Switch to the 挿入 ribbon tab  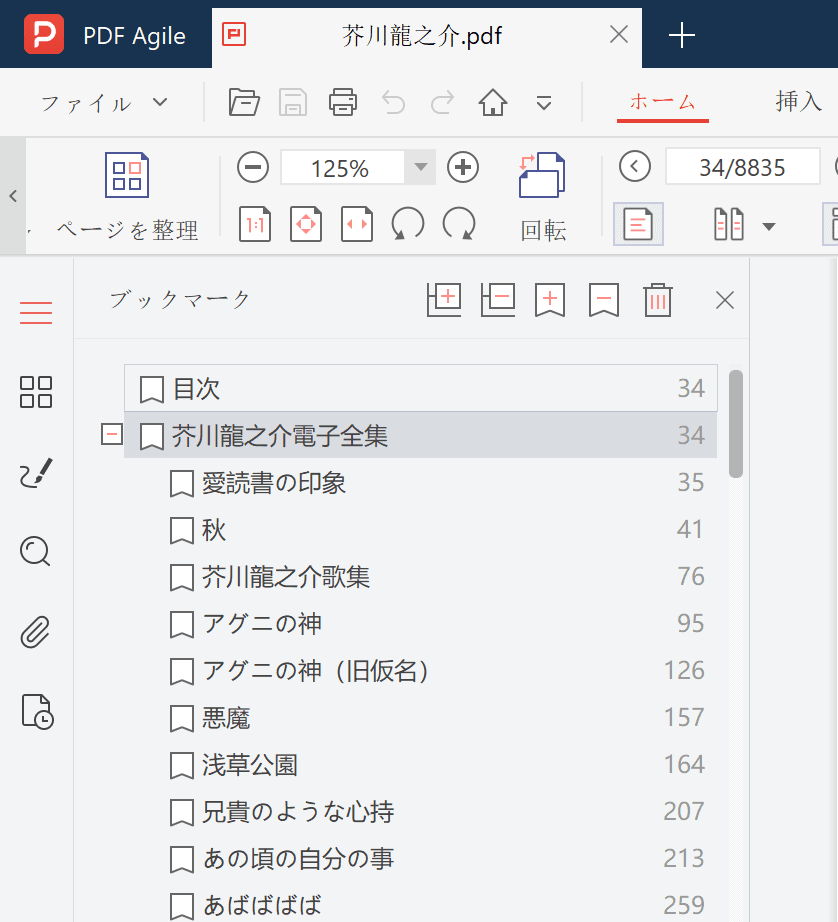click(799, 101)
